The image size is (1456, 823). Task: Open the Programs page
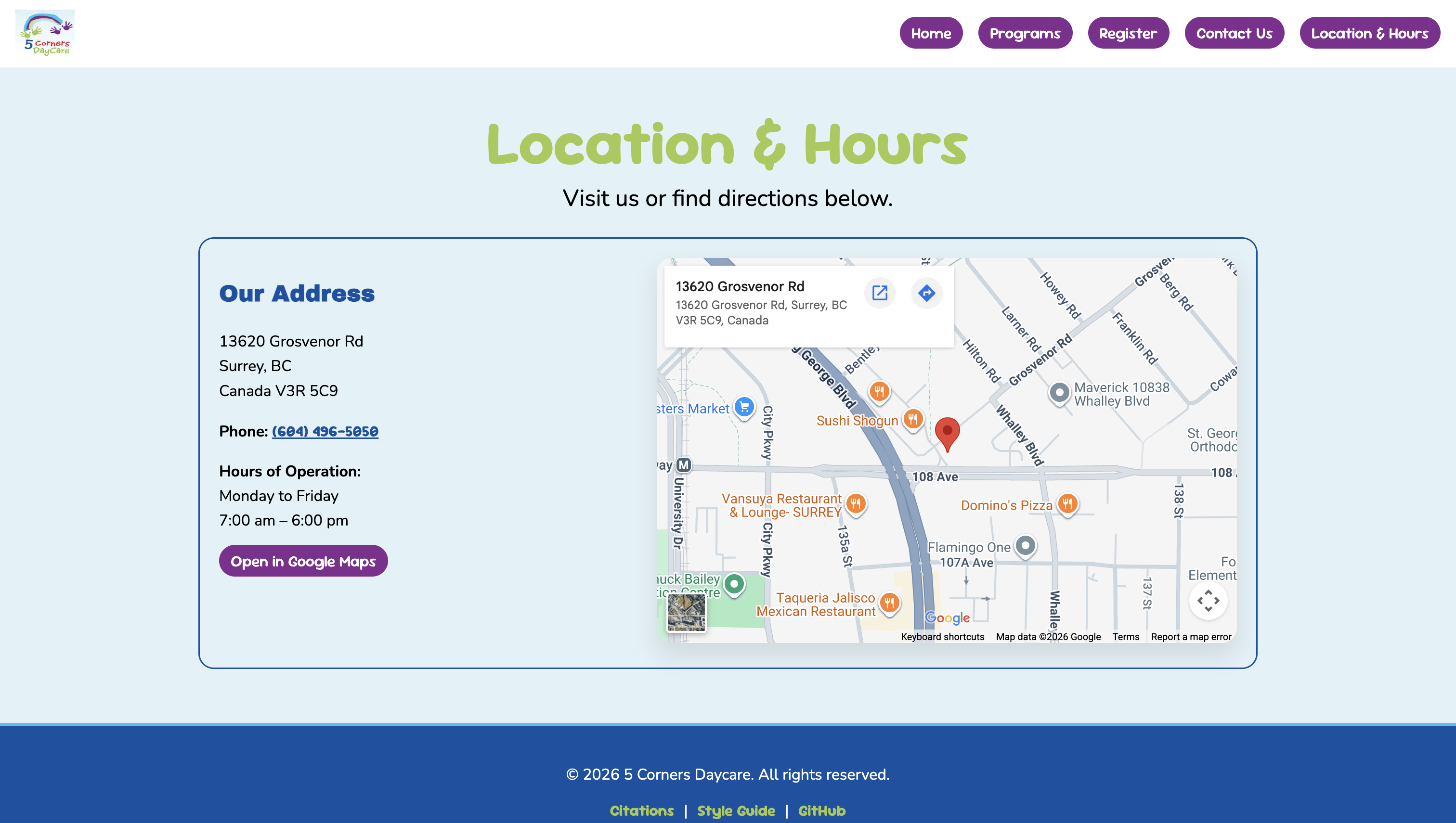click(x=1025, y=33)
